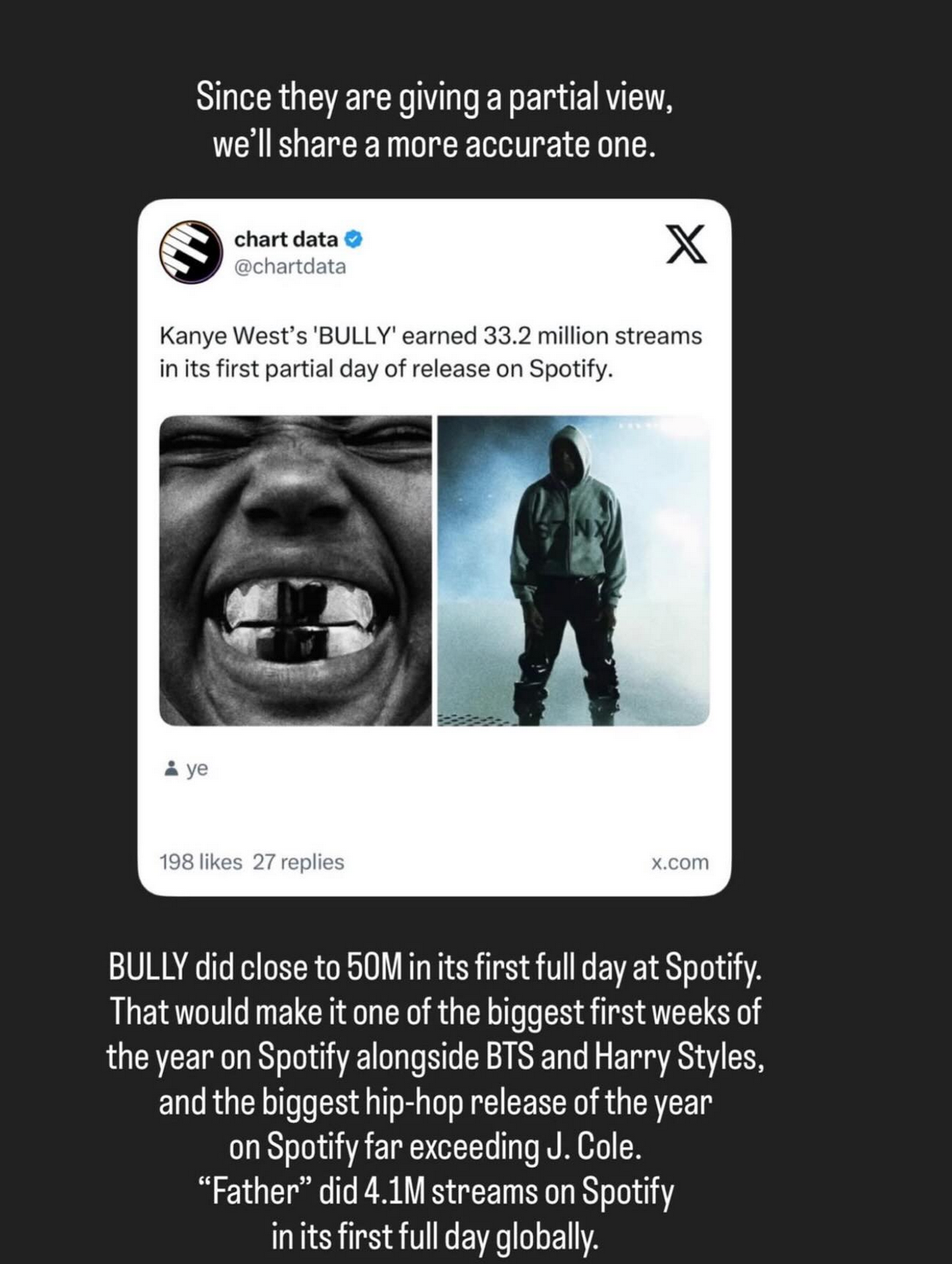The image size is (952, 1264).
Task: Click the 'Since they are giving a partial view' caption
Action: pyautogui.click(x=435, y=98)
